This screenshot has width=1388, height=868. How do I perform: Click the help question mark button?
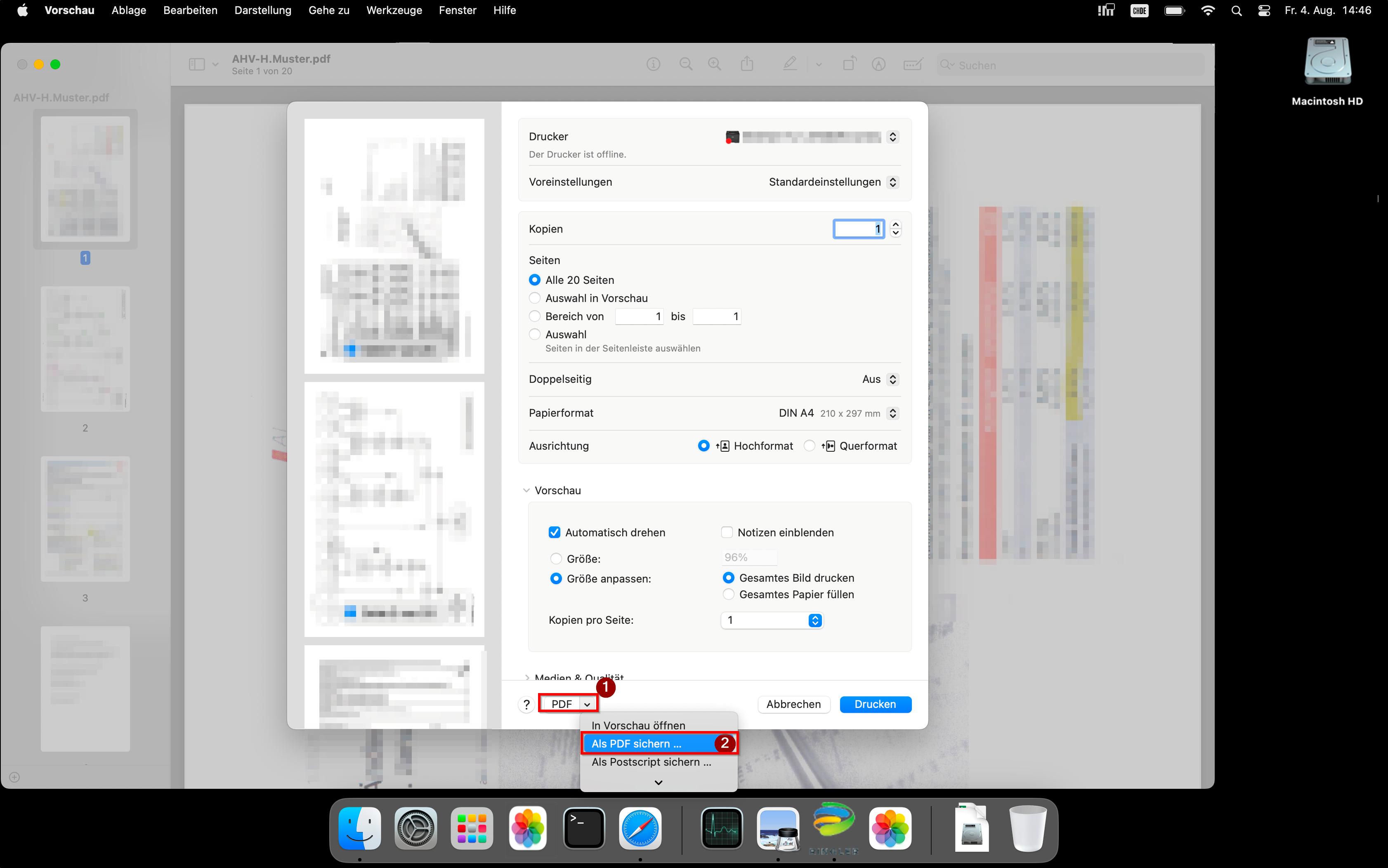[526, 704]
